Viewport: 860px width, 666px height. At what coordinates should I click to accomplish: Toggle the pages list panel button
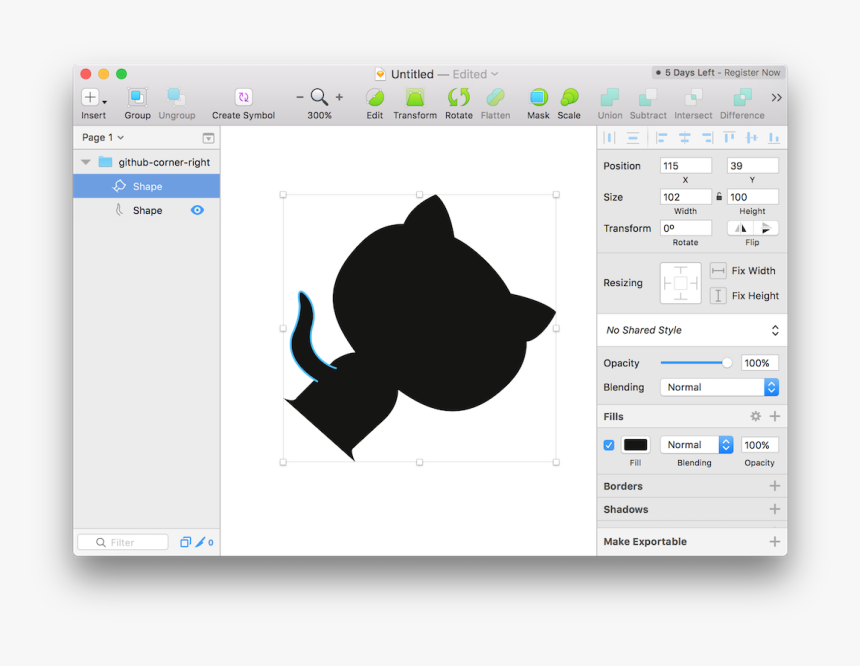point(208,138)
